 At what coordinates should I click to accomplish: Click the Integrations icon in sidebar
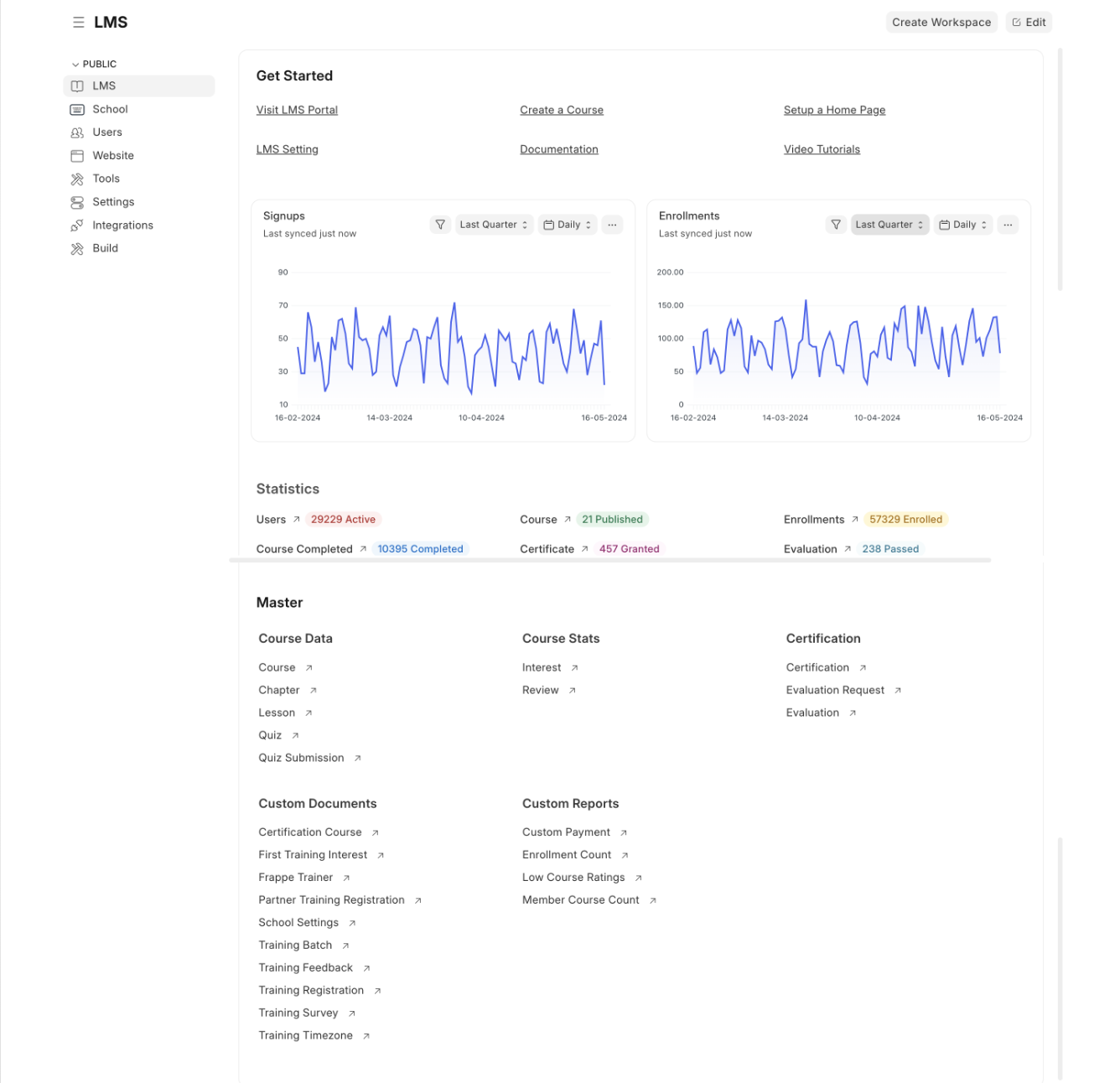[x=77, y=225]
